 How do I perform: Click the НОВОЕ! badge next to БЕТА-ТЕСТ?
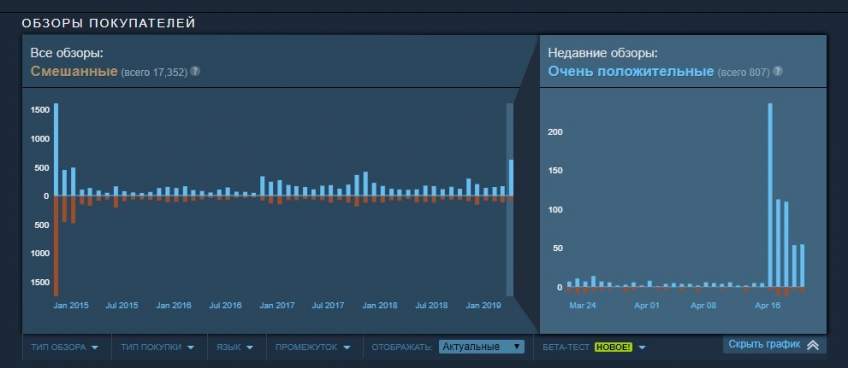click(613, 347)
